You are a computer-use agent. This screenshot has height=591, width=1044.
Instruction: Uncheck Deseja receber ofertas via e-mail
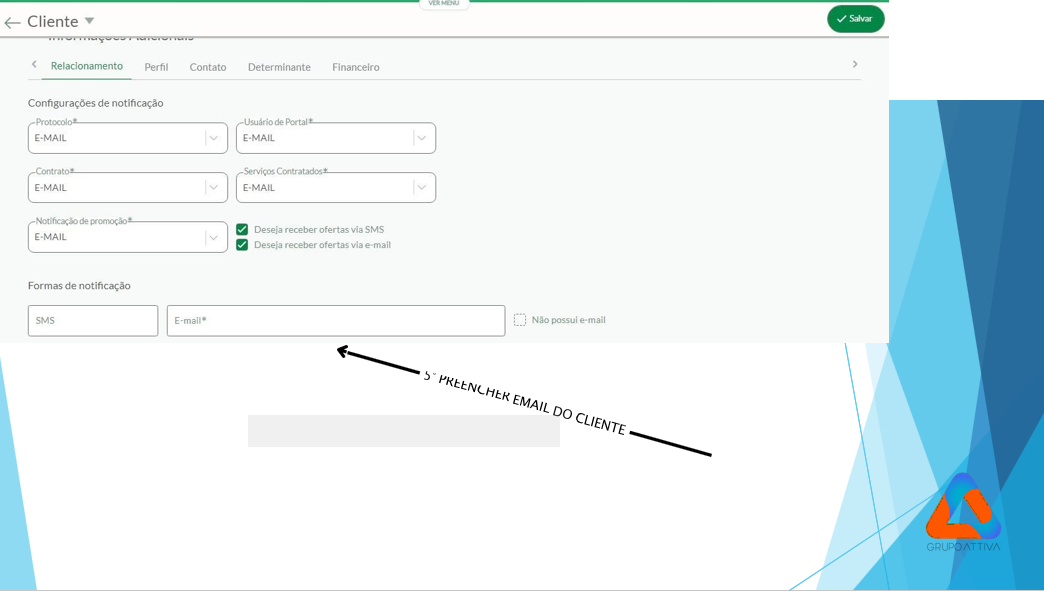(x=242, y=245)
